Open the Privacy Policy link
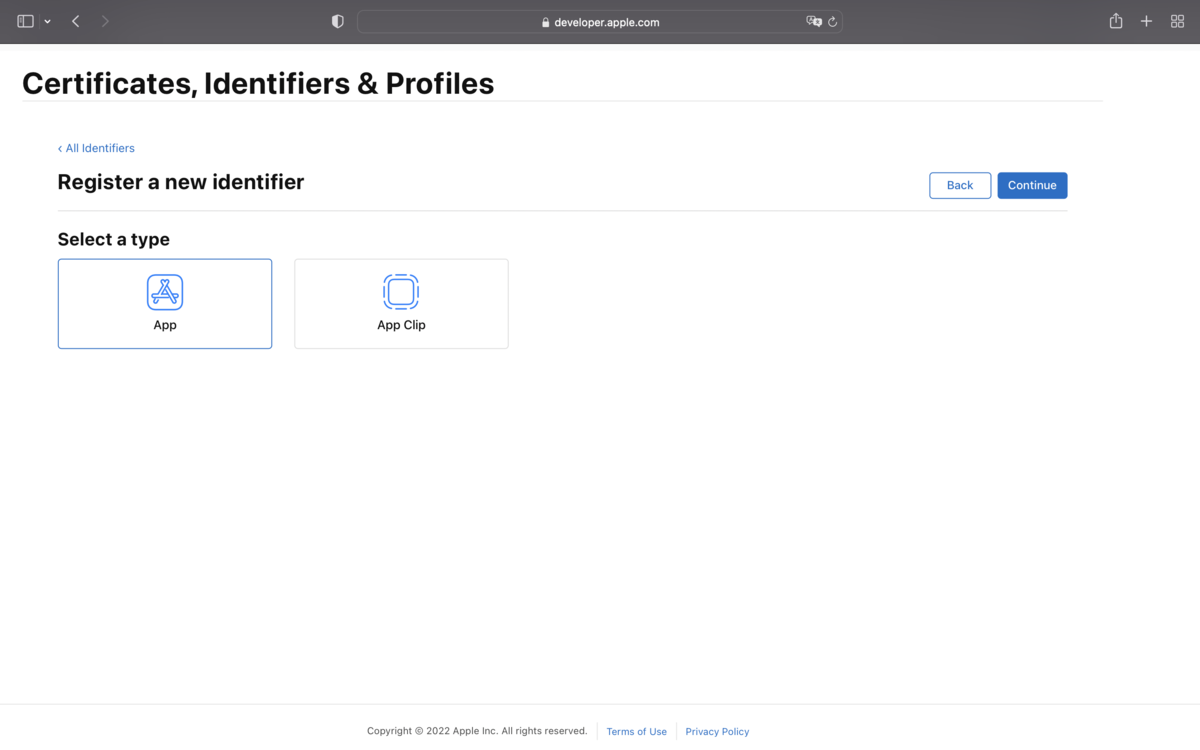 [x=717, y=731]
